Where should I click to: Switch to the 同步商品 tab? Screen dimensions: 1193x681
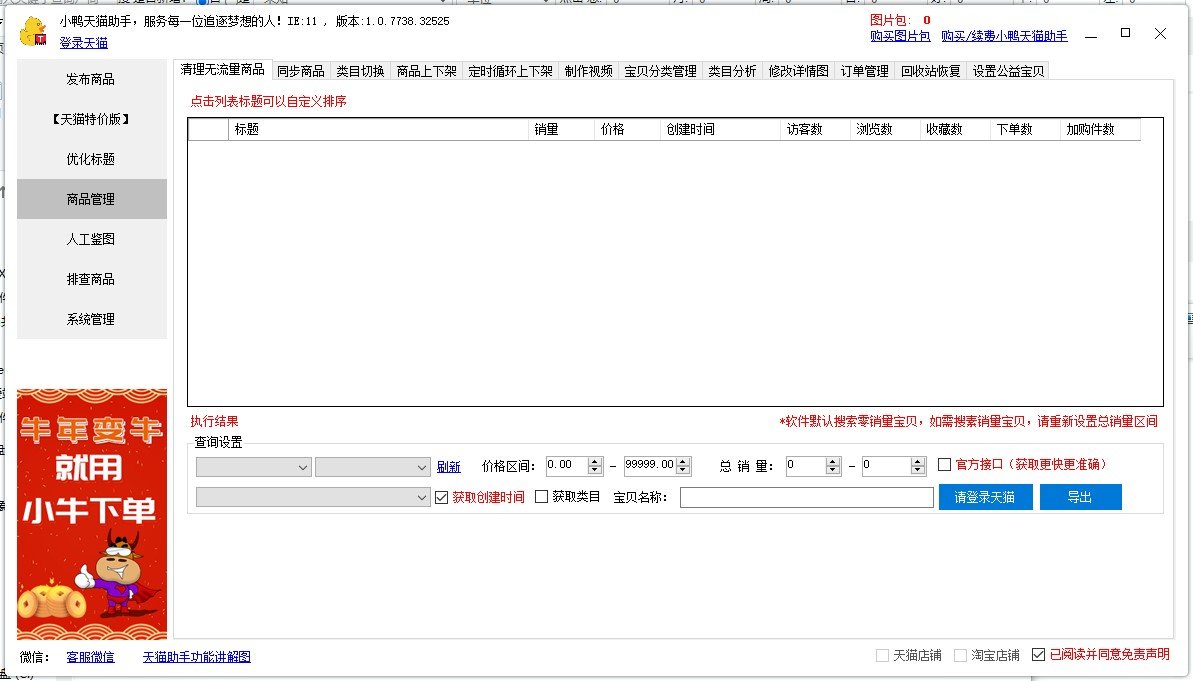click(300, 71)
